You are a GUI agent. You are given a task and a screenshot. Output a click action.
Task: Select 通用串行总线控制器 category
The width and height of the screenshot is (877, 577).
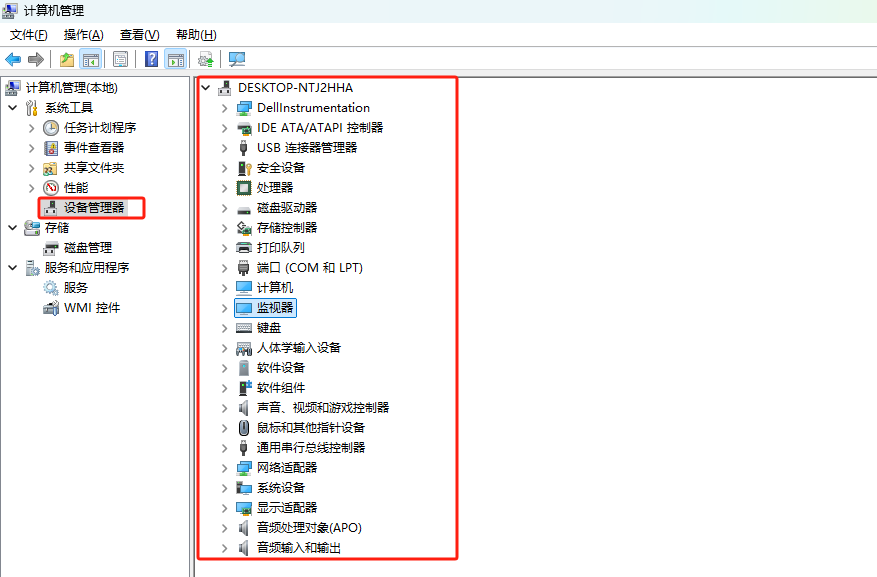pos(311,448)
